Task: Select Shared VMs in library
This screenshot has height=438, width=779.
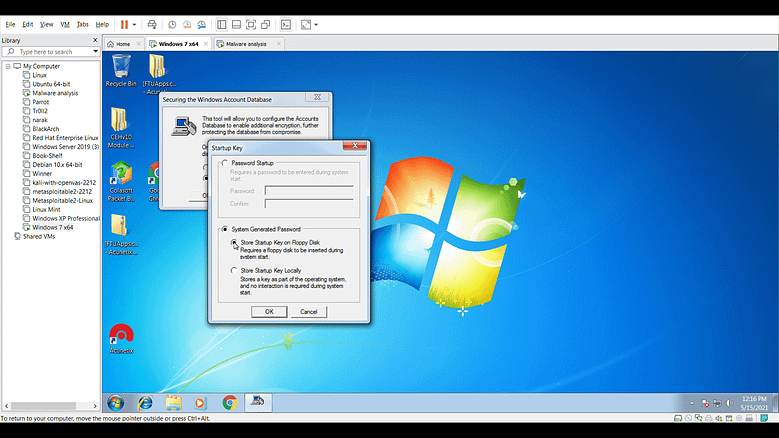Action: (39, 236)
